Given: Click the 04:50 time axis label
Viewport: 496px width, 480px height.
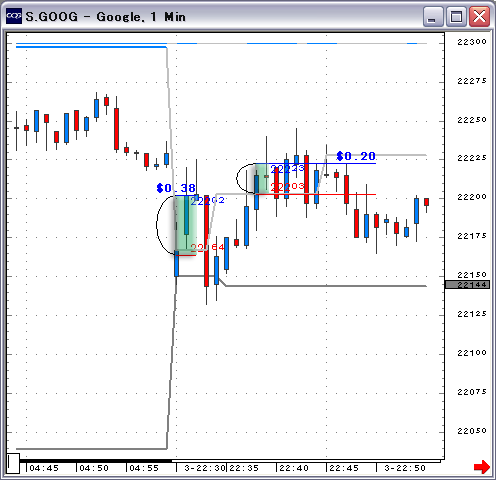Looking at the screenshot, I should click(94, 468).
